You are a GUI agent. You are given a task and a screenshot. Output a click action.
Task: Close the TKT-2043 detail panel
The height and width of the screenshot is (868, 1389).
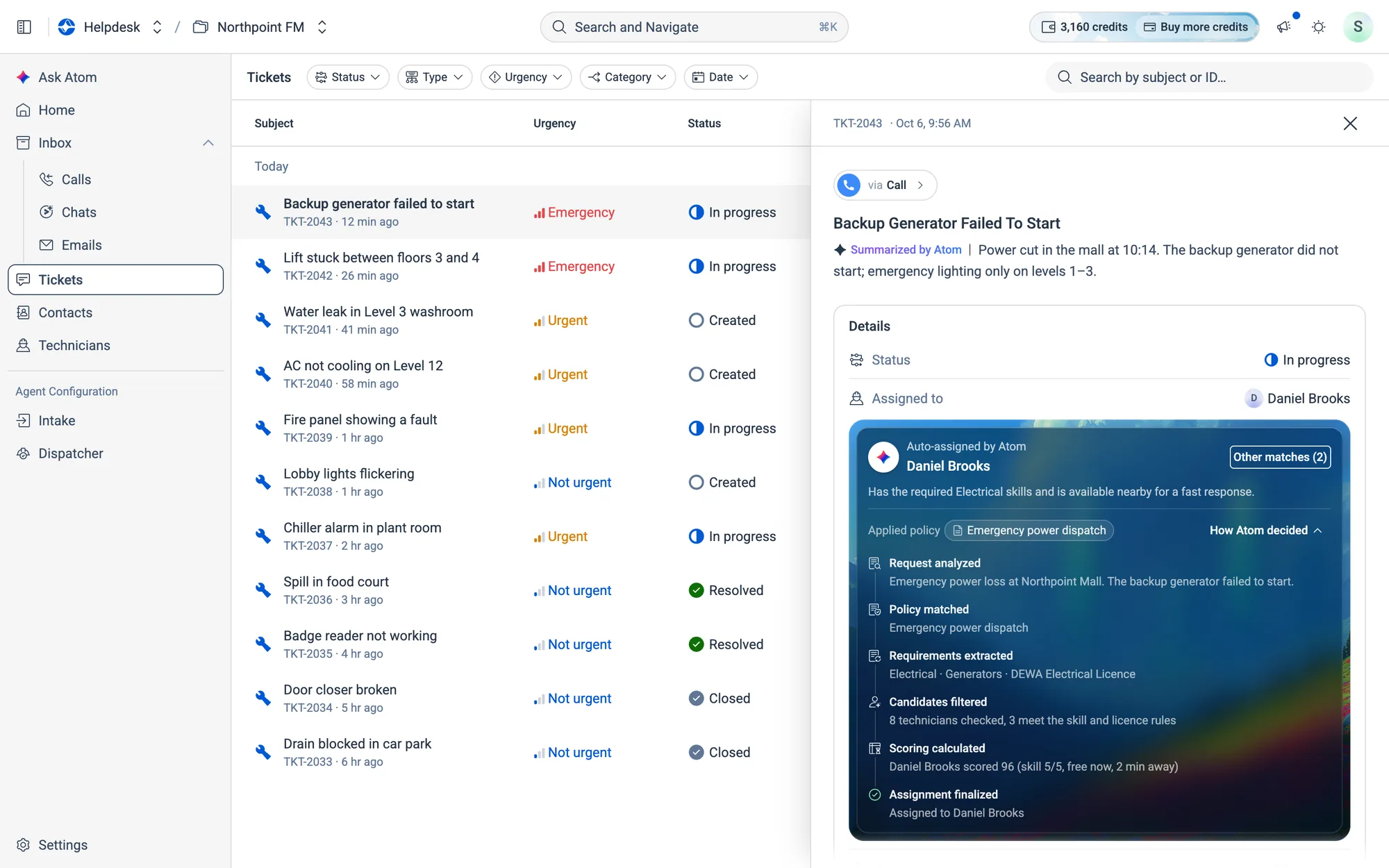1350,123
